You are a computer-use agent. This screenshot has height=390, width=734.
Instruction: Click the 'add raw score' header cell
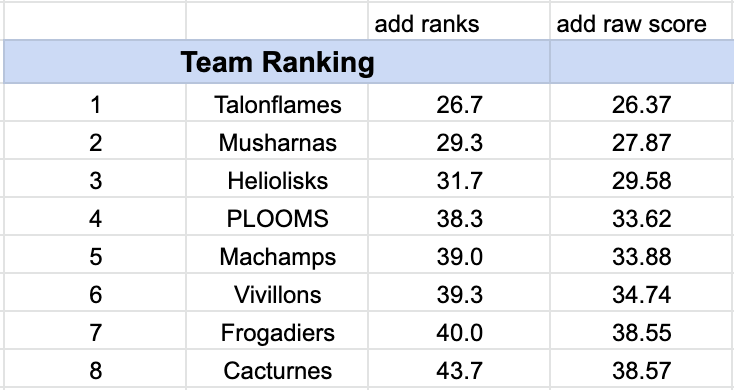tap(642, 22)
